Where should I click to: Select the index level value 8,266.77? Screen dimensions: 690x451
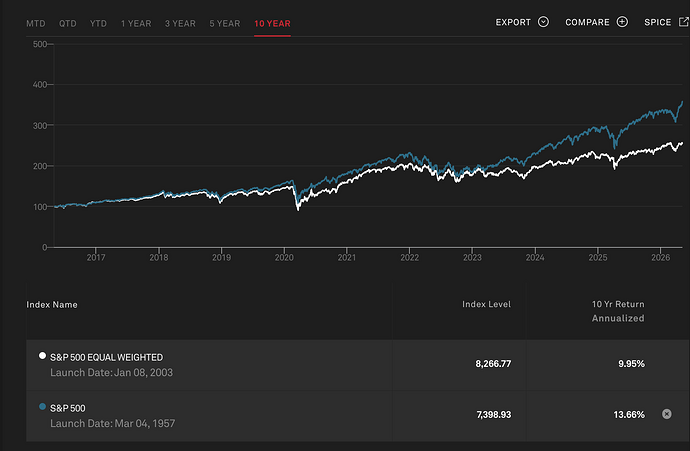point(493,364)
